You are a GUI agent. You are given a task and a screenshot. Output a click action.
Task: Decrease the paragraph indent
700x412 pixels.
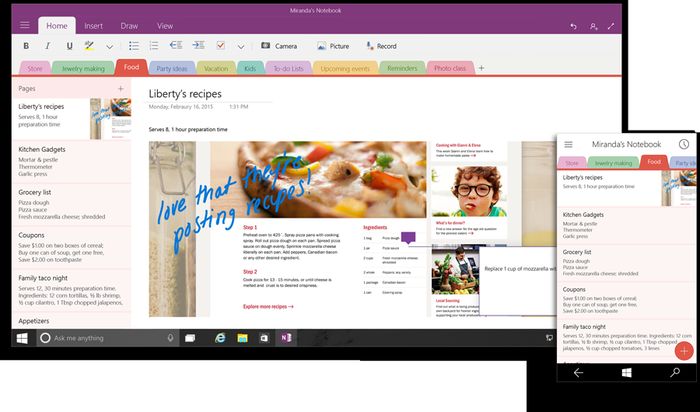(176, 46)
